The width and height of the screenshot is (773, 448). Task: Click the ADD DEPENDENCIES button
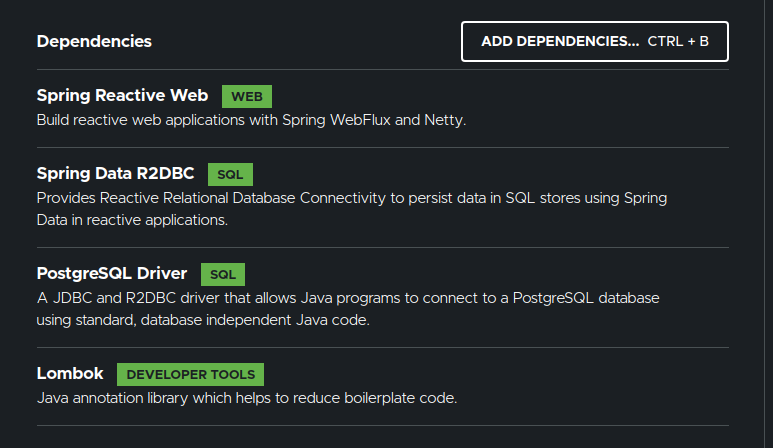pyautogui.click(x=559, y=42)
